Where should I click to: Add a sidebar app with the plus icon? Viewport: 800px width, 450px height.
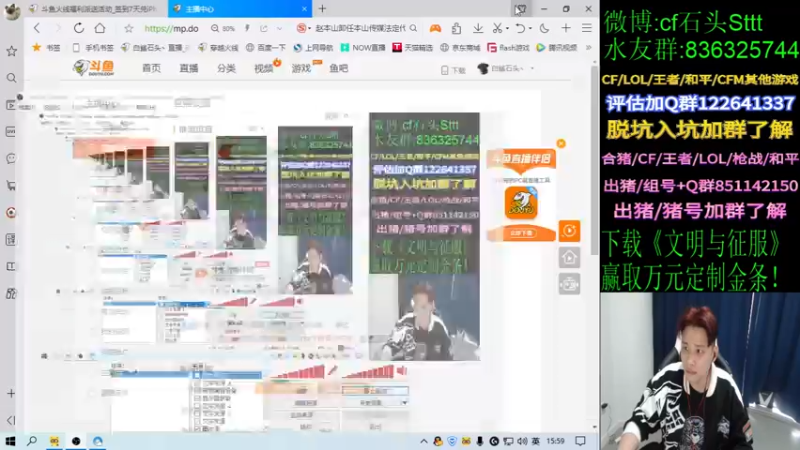point(11,393)
